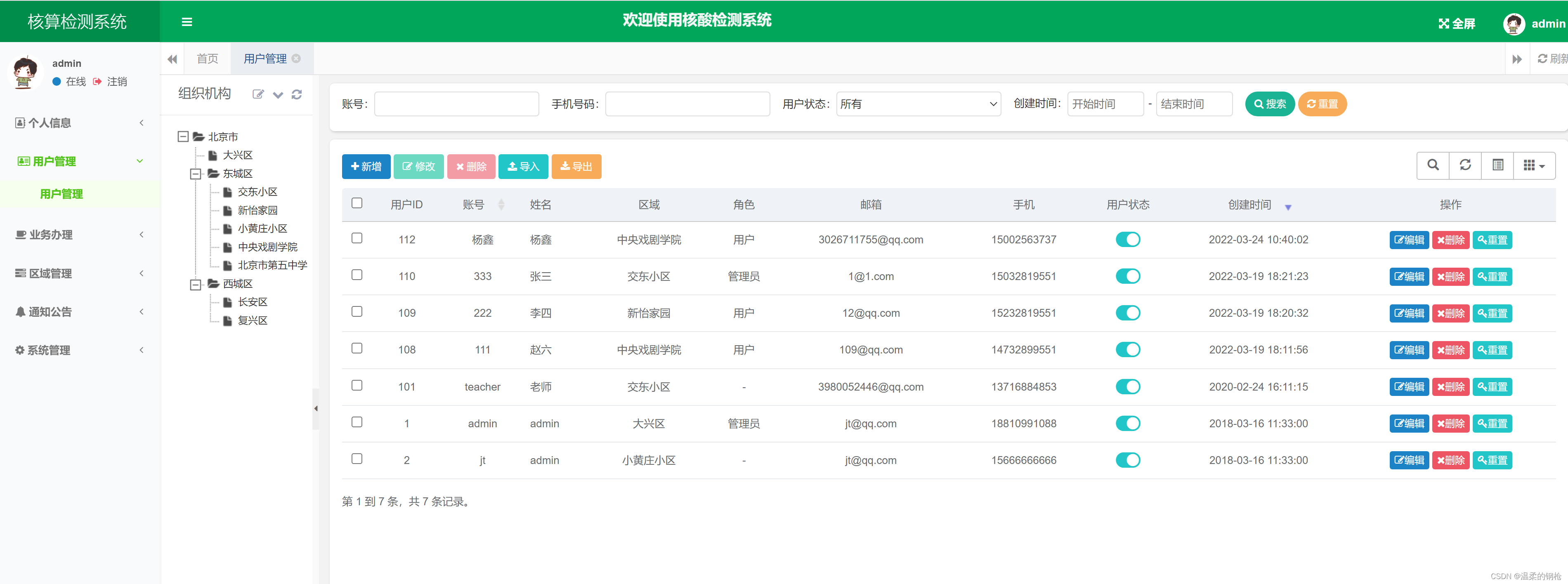
Task: Click the refresh icon beside 组织机构
Action: coord(296,94)
